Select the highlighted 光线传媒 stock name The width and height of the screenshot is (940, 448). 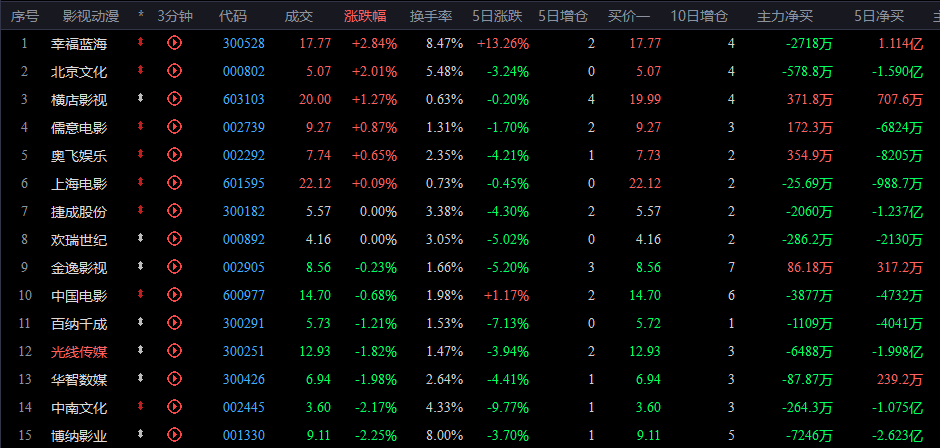[79, 351]
